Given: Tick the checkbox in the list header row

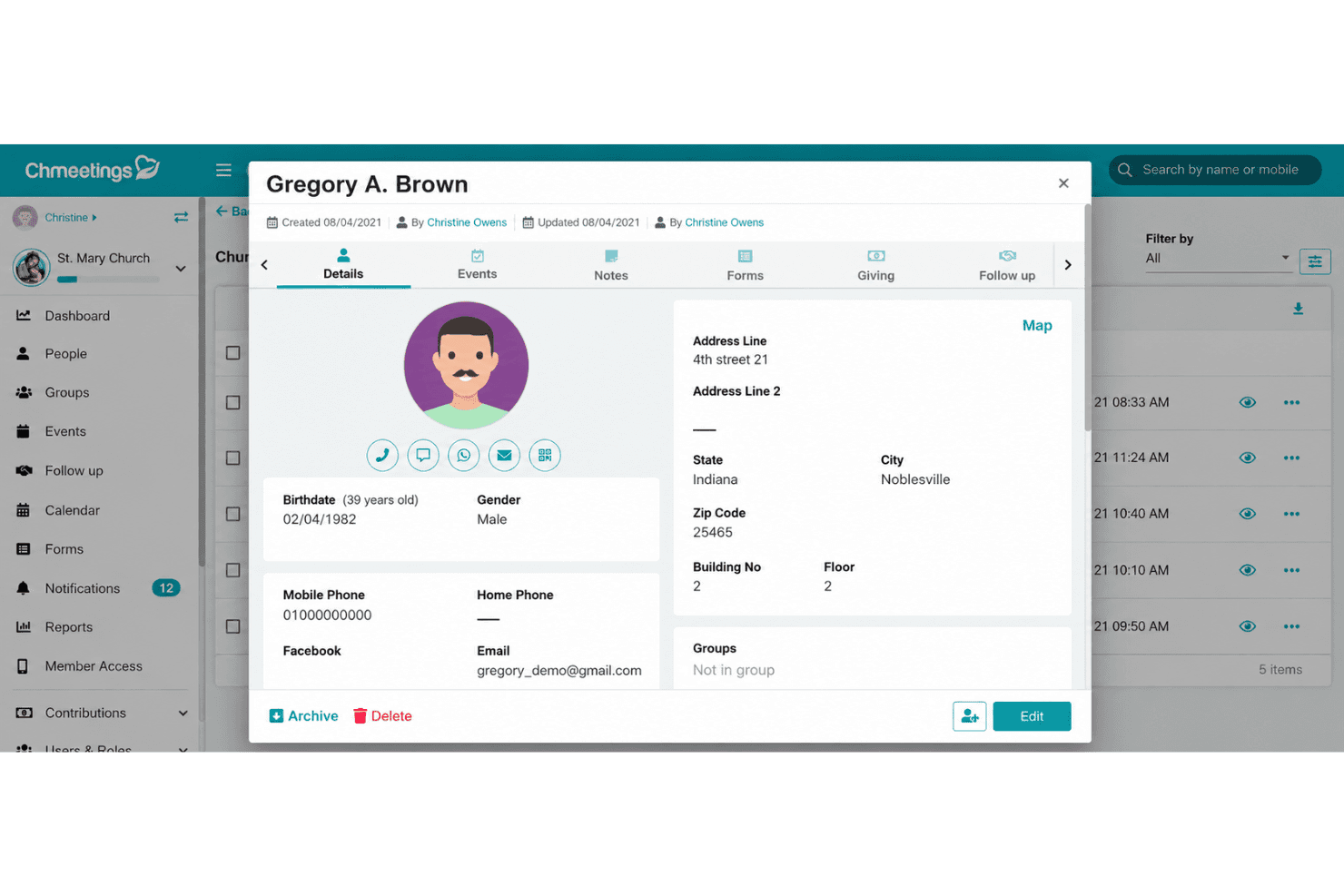Looking at the screenshot, I should pyautogui.click(x=233, y=353).
